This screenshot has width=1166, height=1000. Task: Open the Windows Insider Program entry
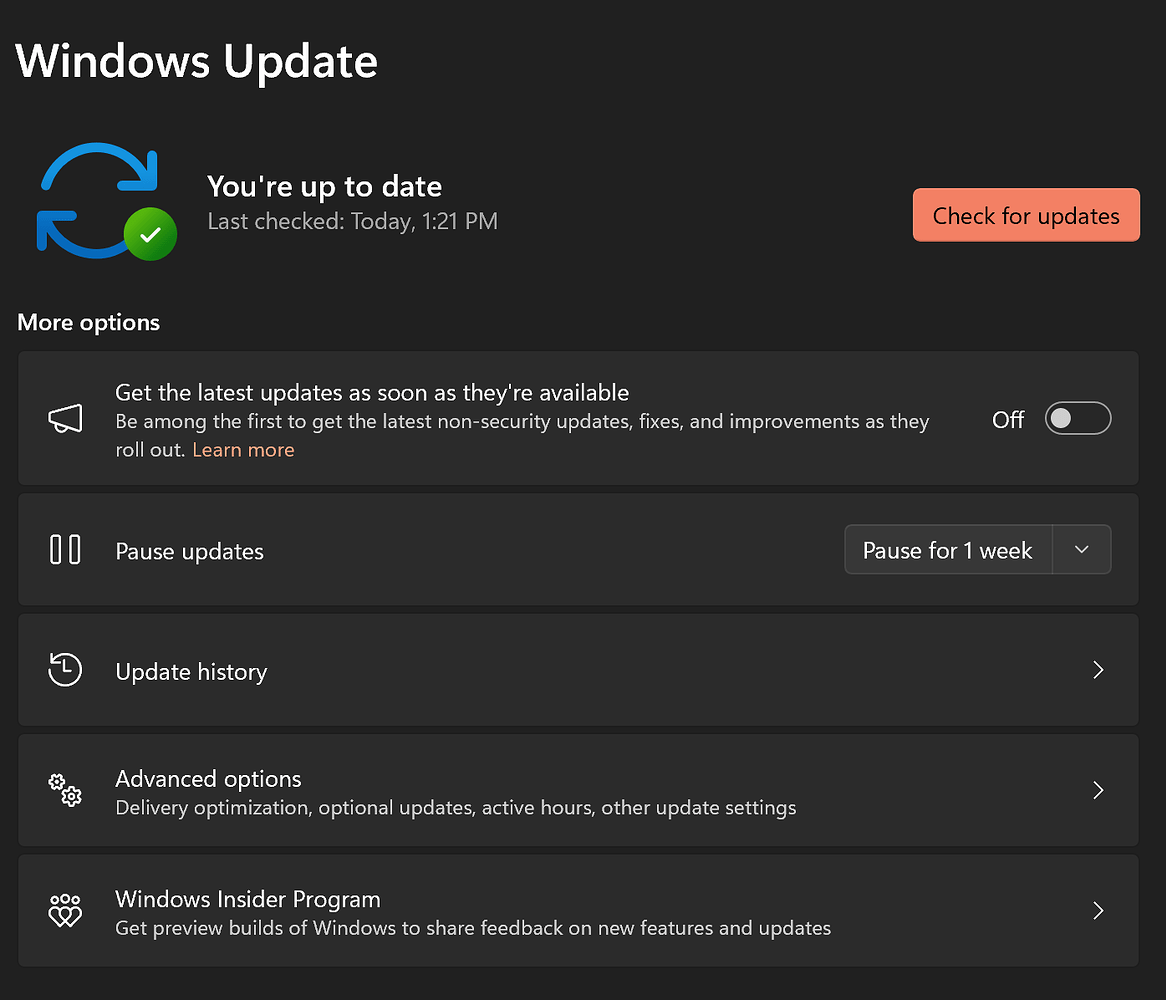[248, 899]
